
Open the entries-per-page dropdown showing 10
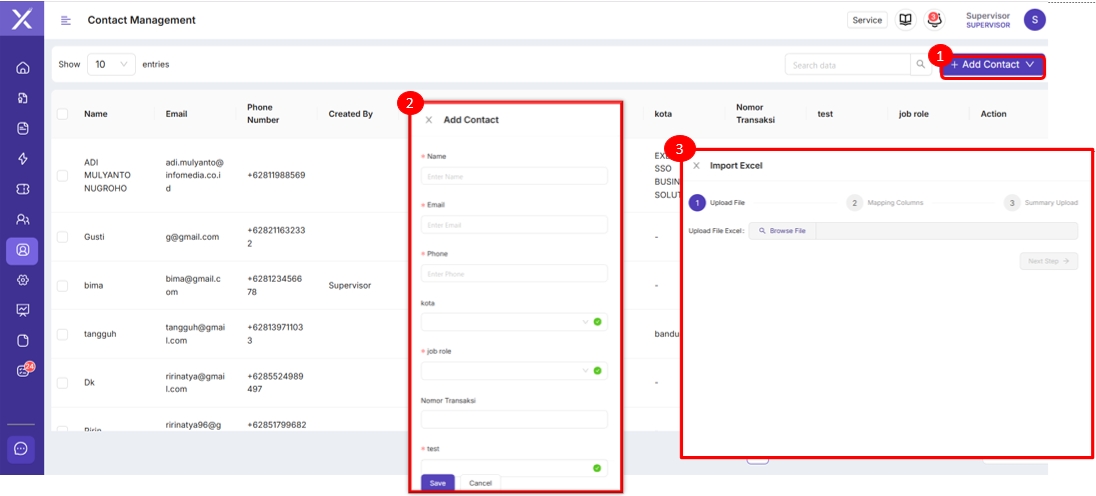pyautogui.click(x=111, y=64)
